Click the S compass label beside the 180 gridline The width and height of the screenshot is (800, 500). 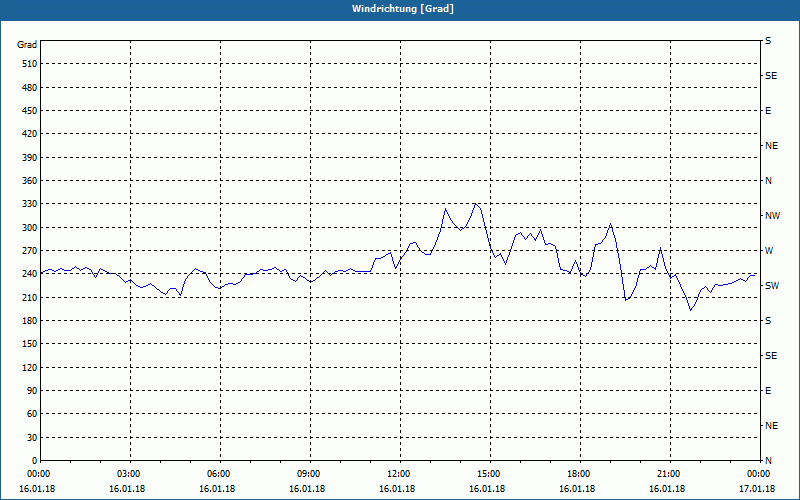[768, 321]
